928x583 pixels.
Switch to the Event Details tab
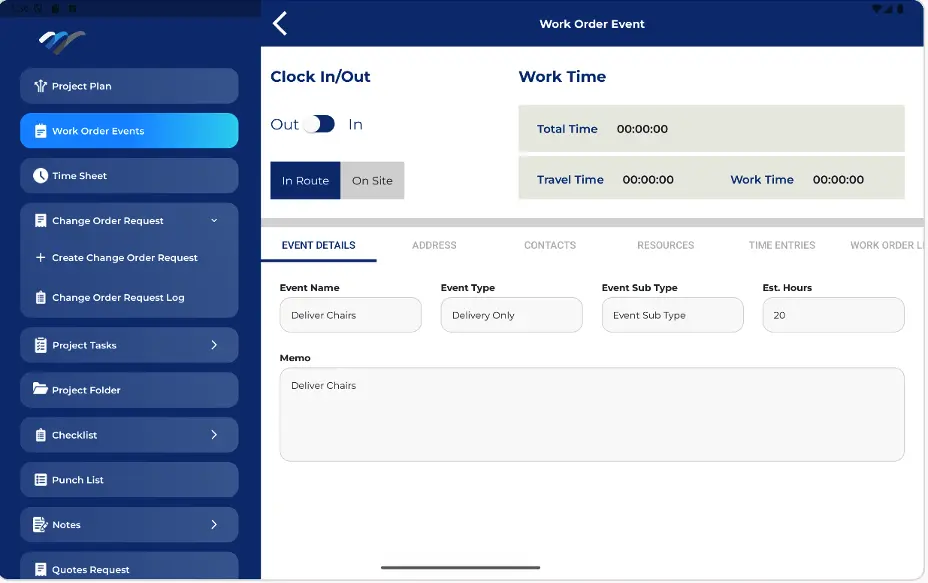tap(318, 245)
